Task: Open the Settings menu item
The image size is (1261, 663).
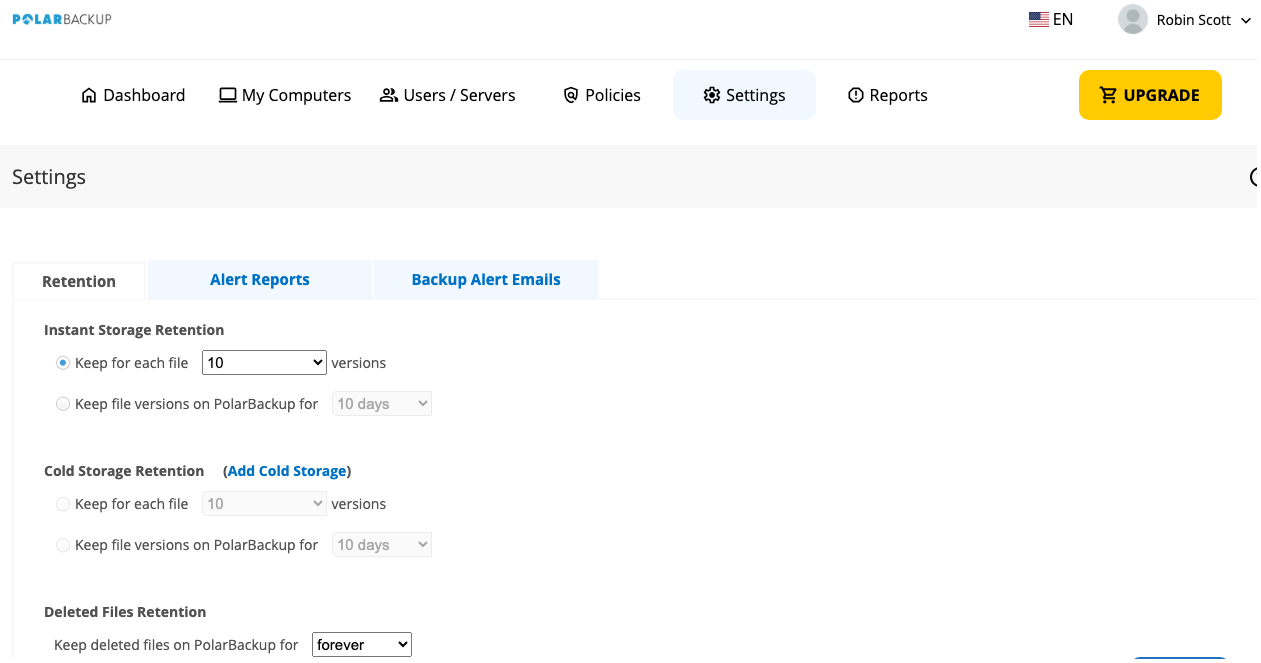Action: click(x=744, y=95)
